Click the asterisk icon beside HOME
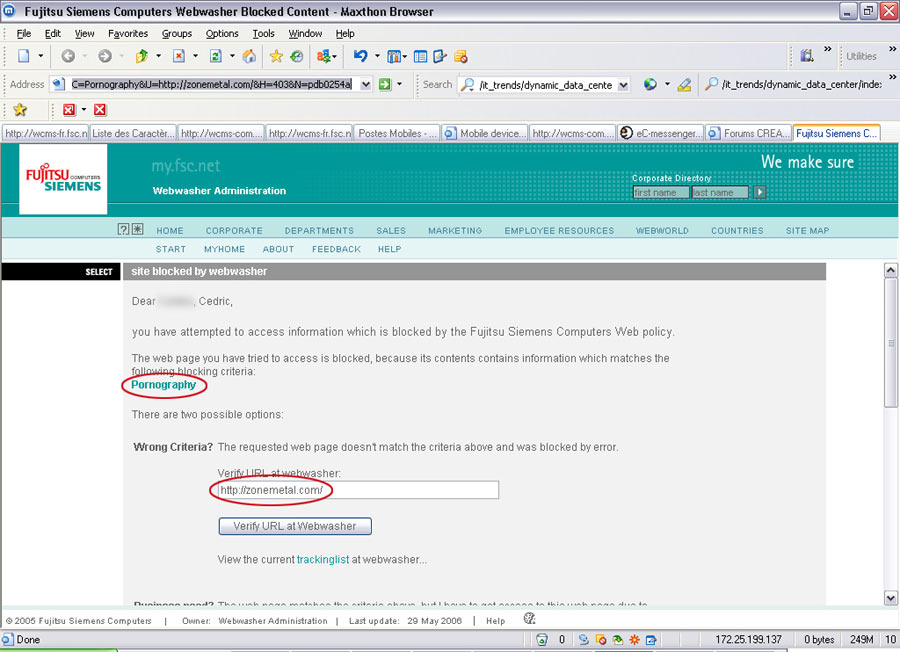 point(138,229)
